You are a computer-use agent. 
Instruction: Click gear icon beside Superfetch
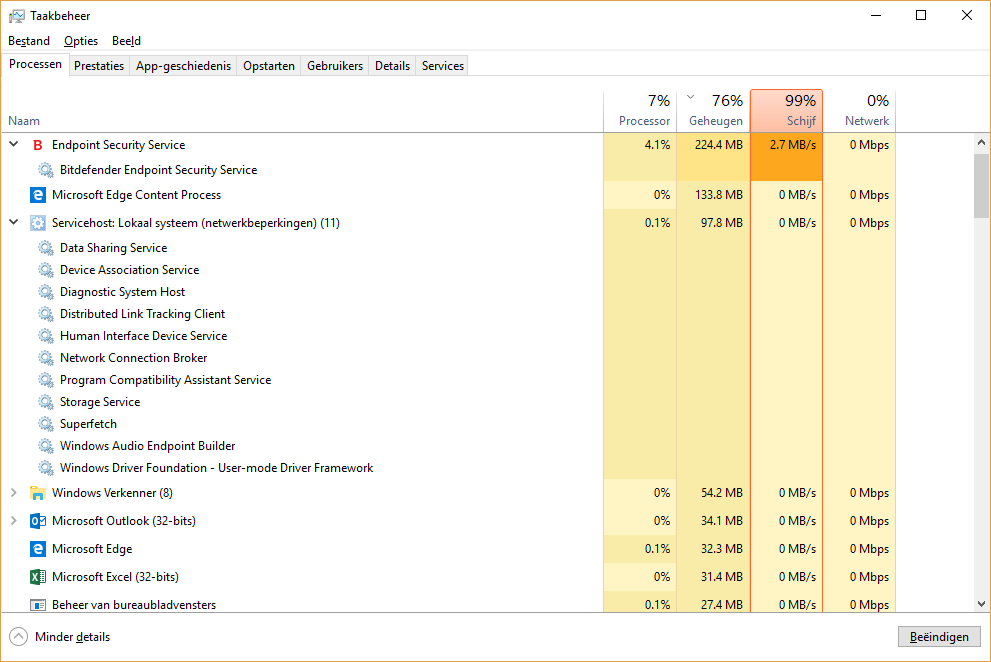pos(46,424)
